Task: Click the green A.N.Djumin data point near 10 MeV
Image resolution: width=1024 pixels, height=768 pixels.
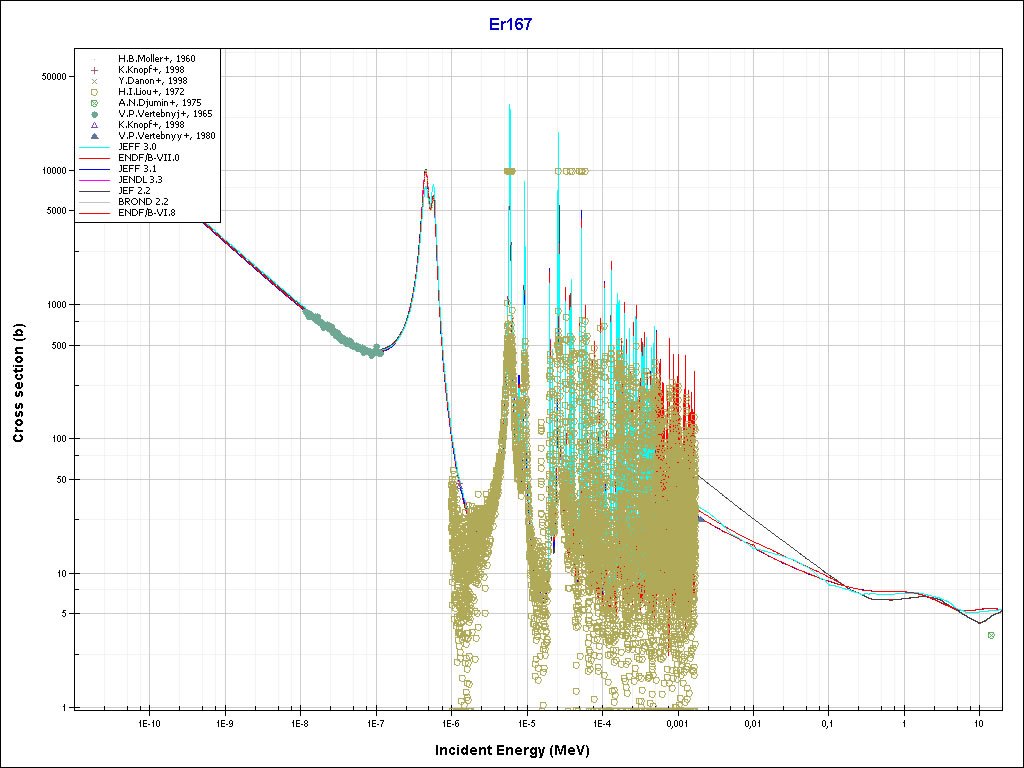Action: (x=991, y=635)
